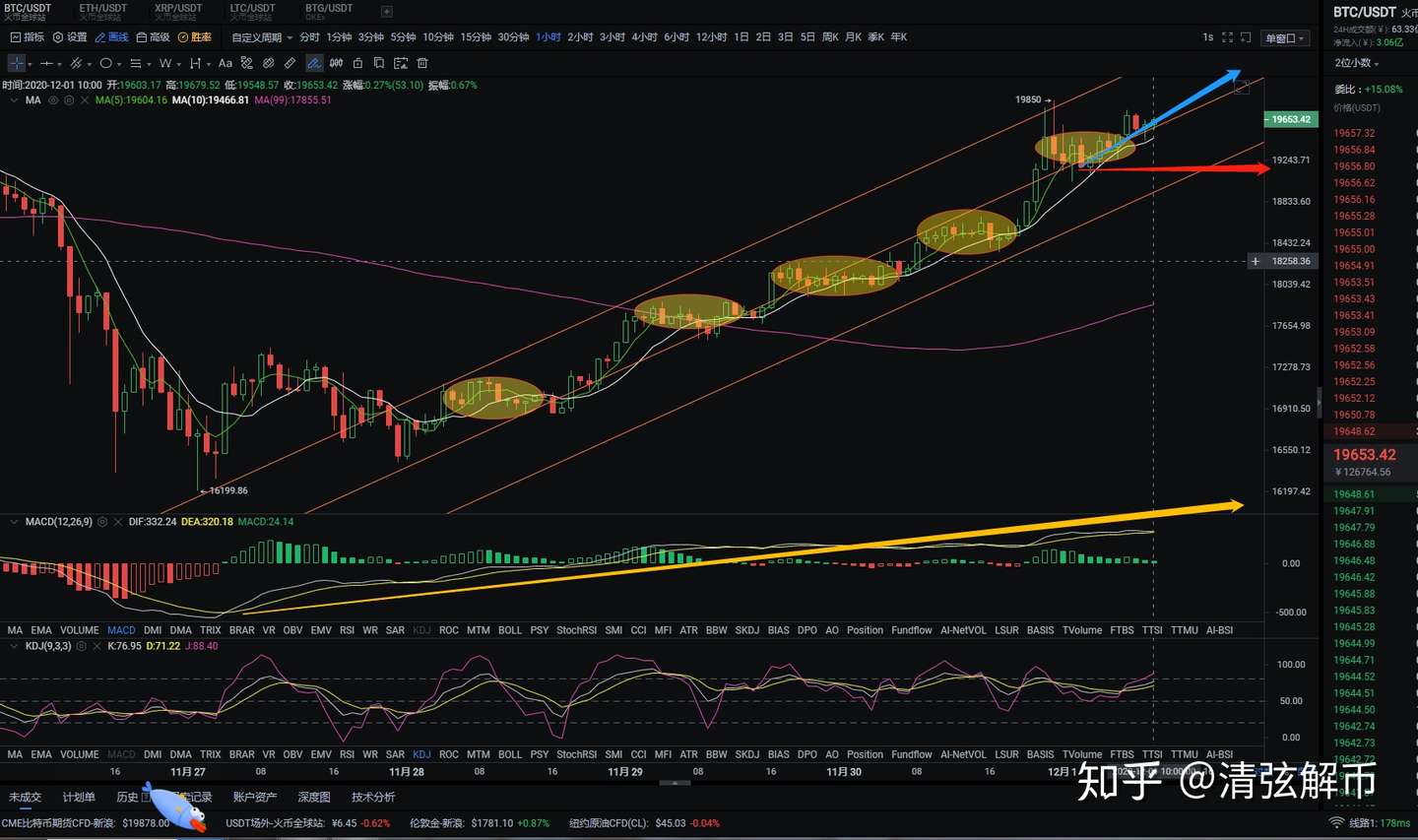
Task: Collapse the KDJ panel chevron
Action: tap(14, 646)
